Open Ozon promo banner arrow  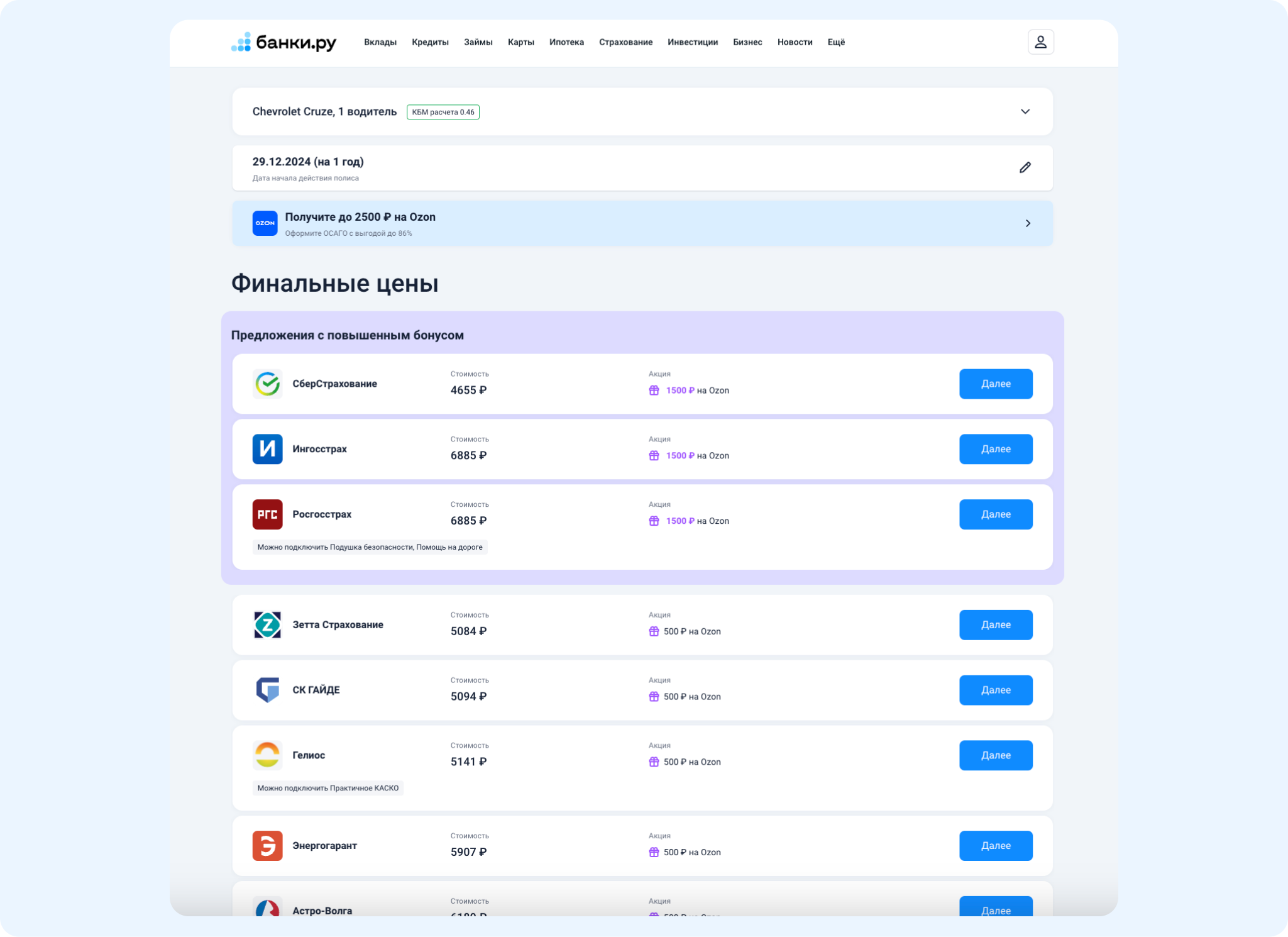click(1028, 223)
